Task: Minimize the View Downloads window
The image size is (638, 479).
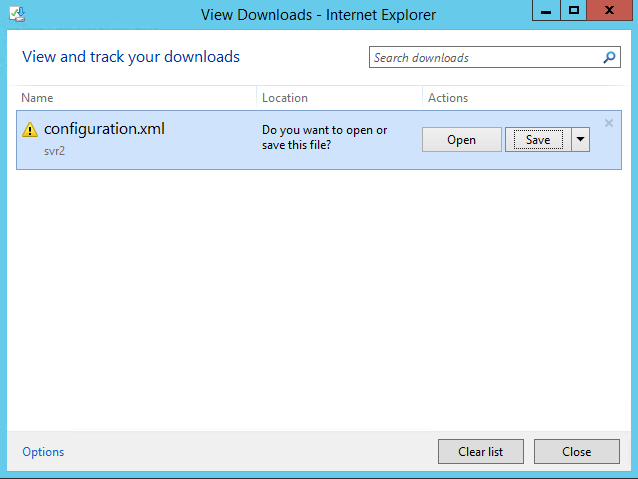Action: pos(546,10)
